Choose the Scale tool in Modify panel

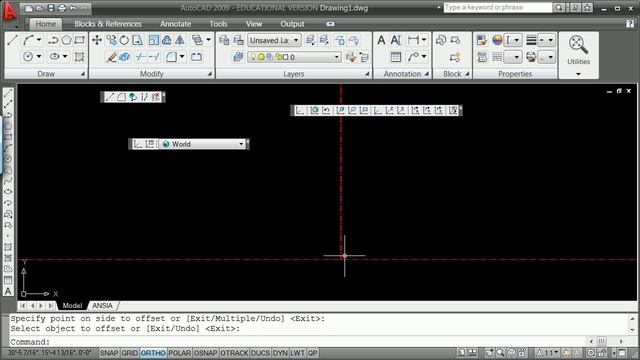(153, 40)
